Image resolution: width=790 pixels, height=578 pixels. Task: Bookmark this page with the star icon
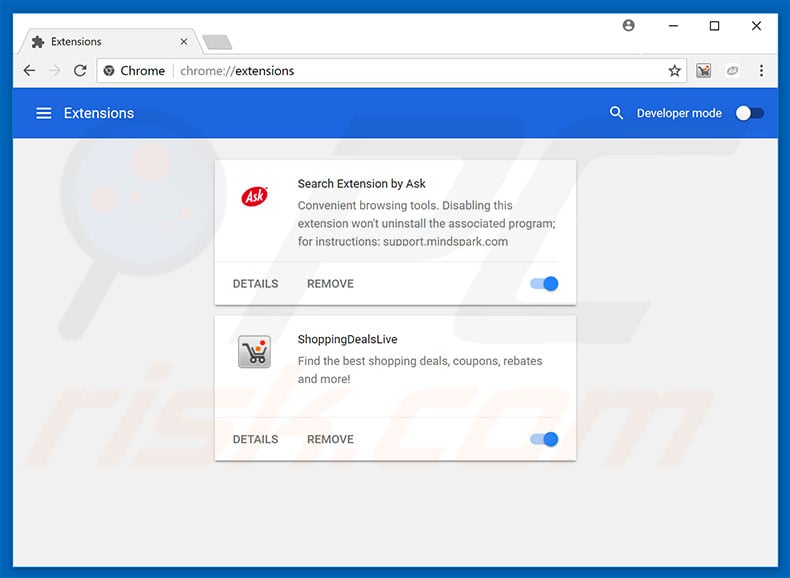pos(674,71)
